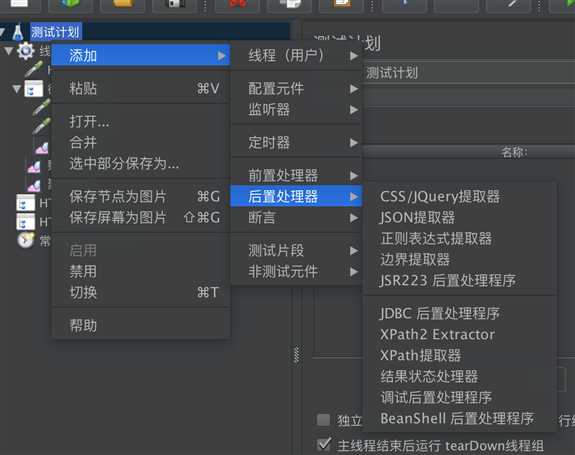This screenshot has height=455, width=575.
Task: Click the 测试计划 name input field
Action: click(x=469, y=73)
